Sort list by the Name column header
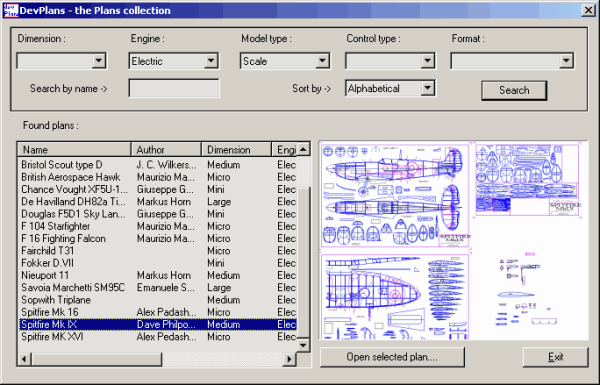Screen dimensions: 600x385 point(74,149)
